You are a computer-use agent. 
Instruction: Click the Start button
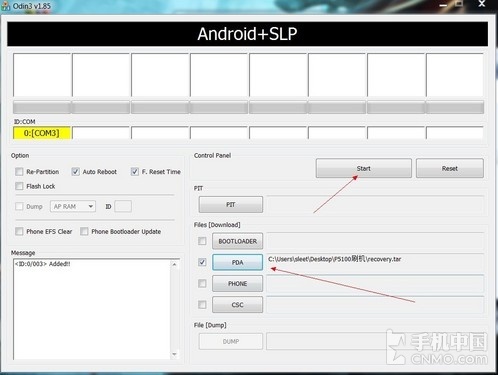coord(363,168)
